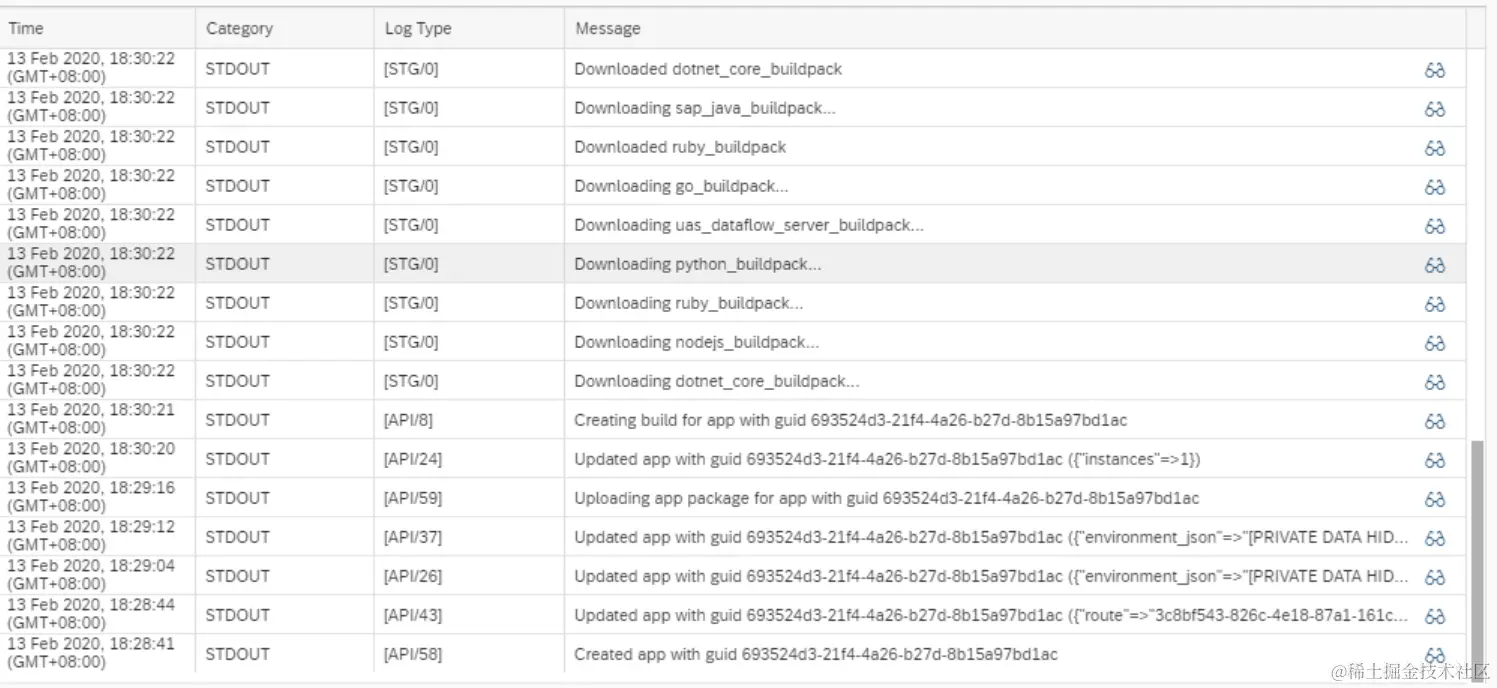
Task: View details icon for Downloading nodejs_buildpack row
Action: 1435,343
